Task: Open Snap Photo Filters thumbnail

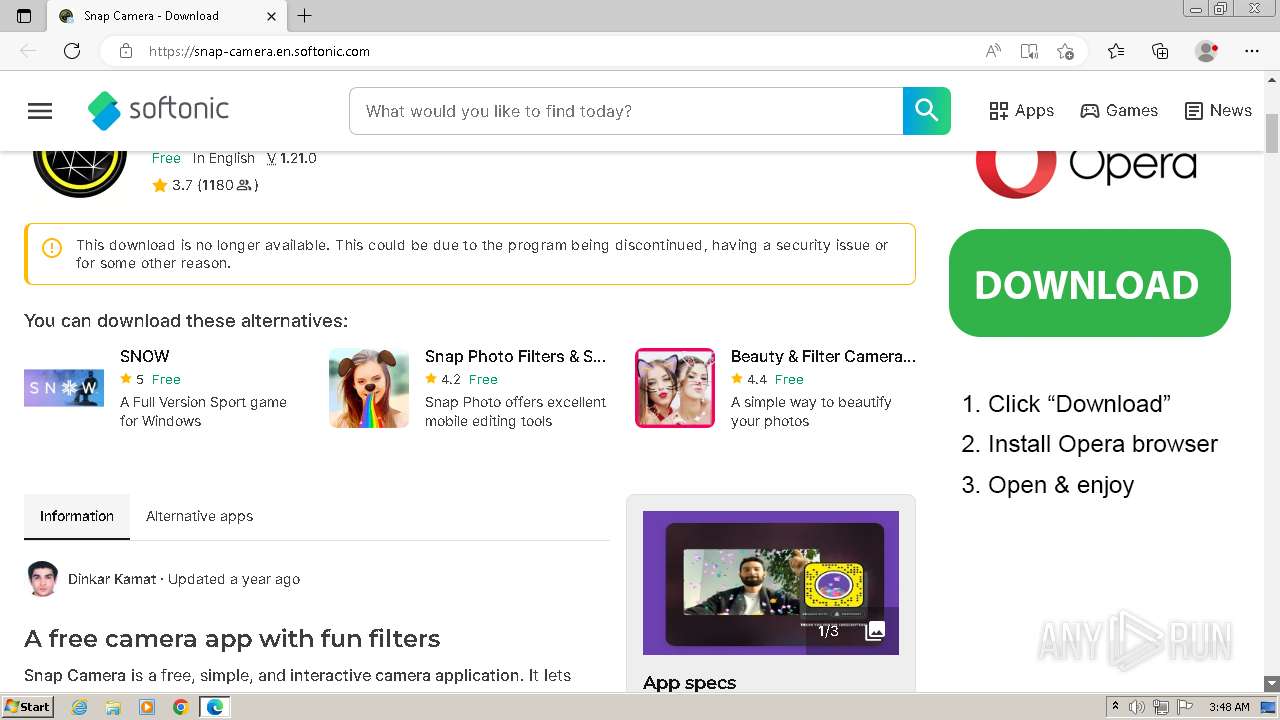Action: [x=369, y=388]
